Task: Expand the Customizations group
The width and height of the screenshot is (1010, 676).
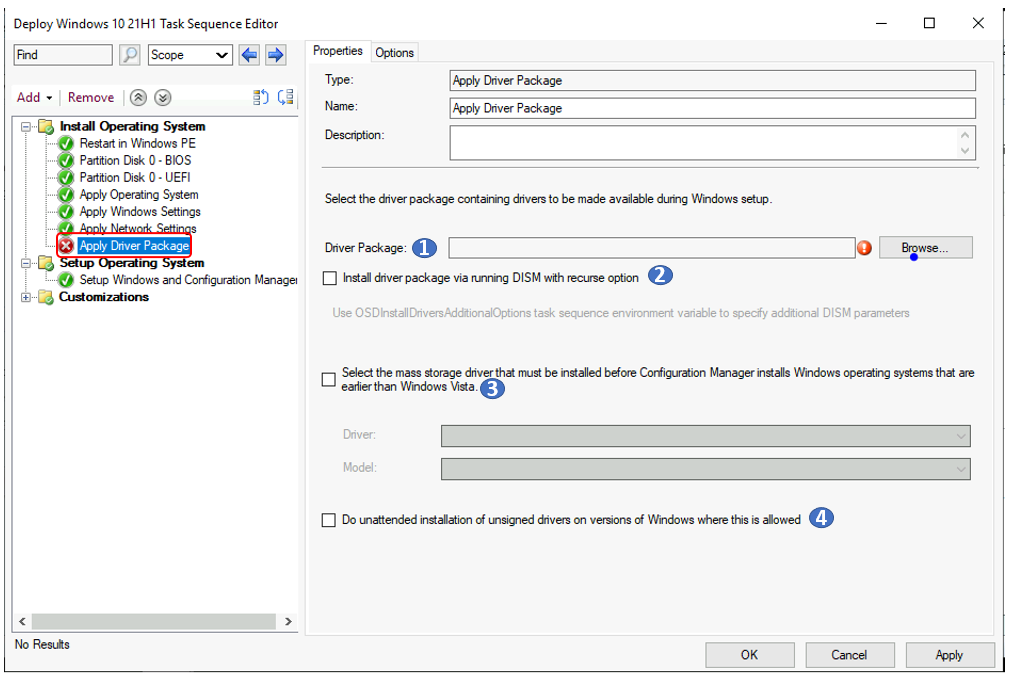Action: pyautogui.click(x=26, y=297)
